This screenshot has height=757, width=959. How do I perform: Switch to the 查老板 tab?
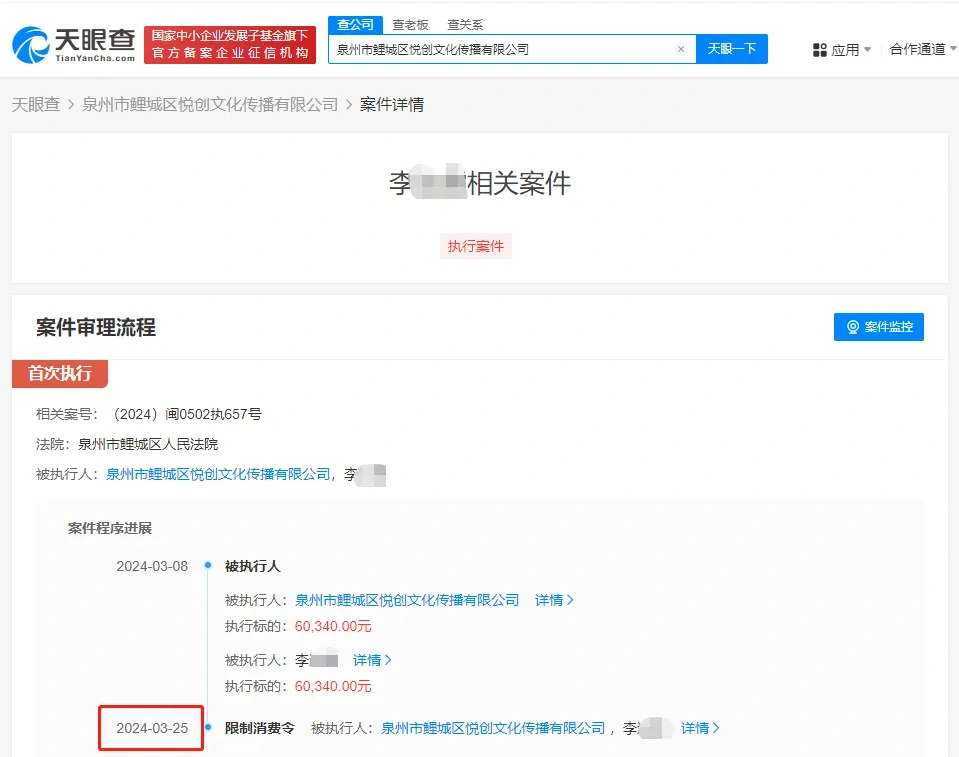(x=410, y=25)
